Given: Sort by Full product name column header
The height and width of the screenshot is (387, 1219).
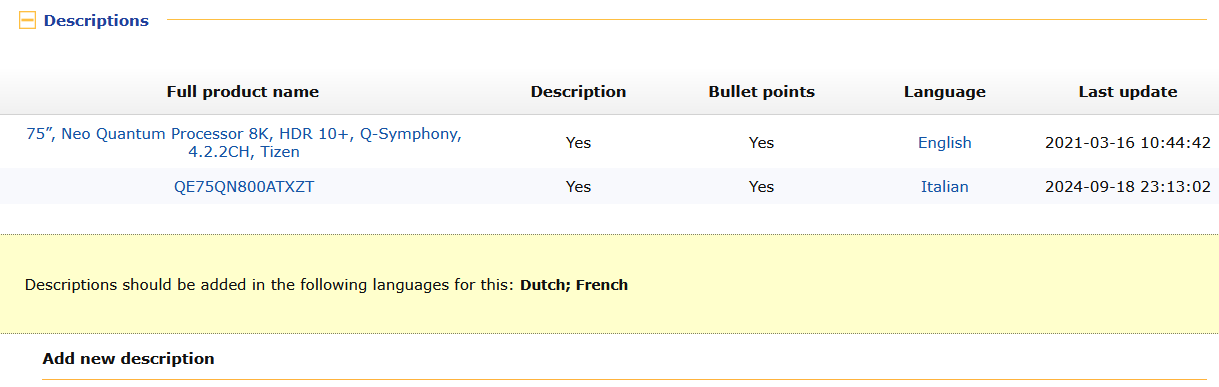Looking at the screenshot, I should 243,92.
